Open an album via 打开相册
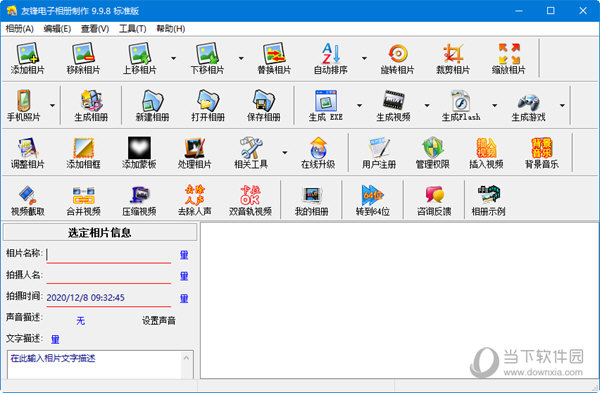600x393 pixels. 208,105
